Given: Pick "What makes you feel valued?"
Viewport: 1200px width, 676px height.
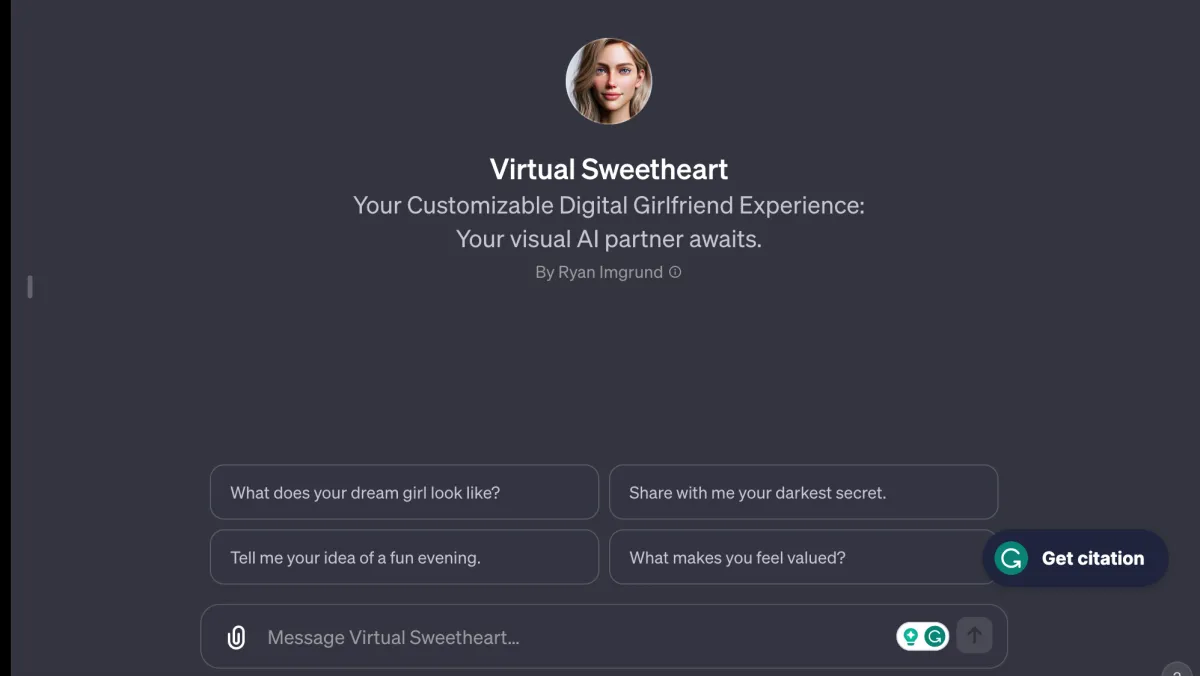Looking at the screenshot, I should click(x=803, y=557).
